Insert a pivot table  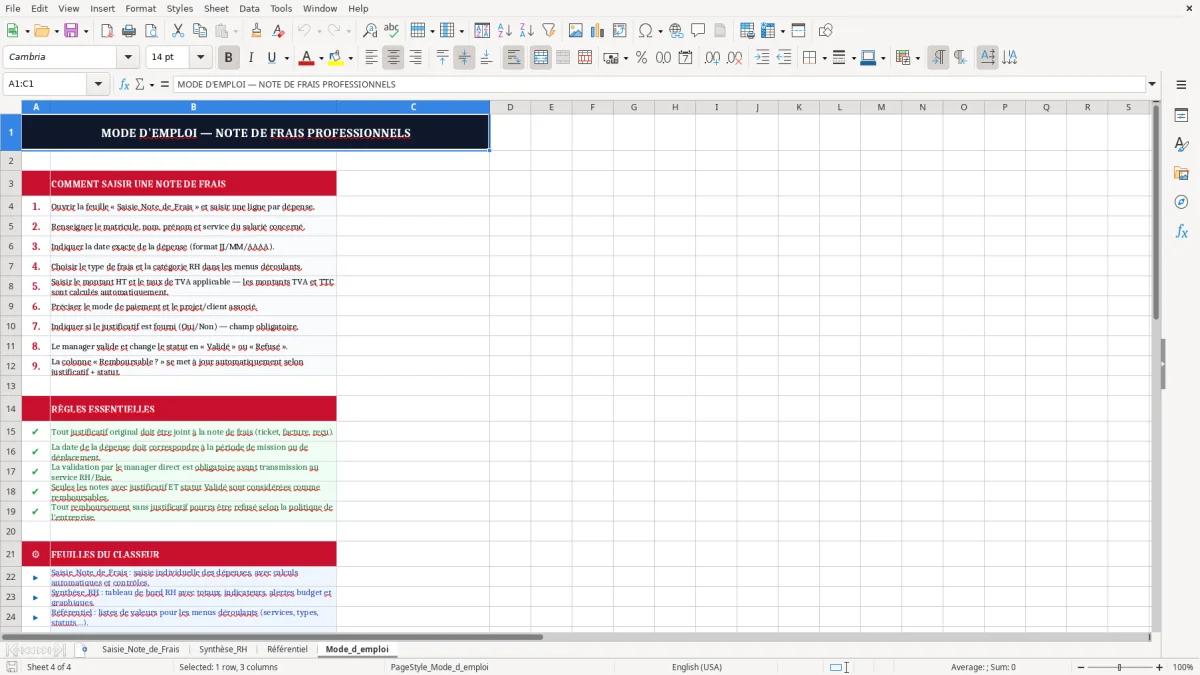coord(620,31)
